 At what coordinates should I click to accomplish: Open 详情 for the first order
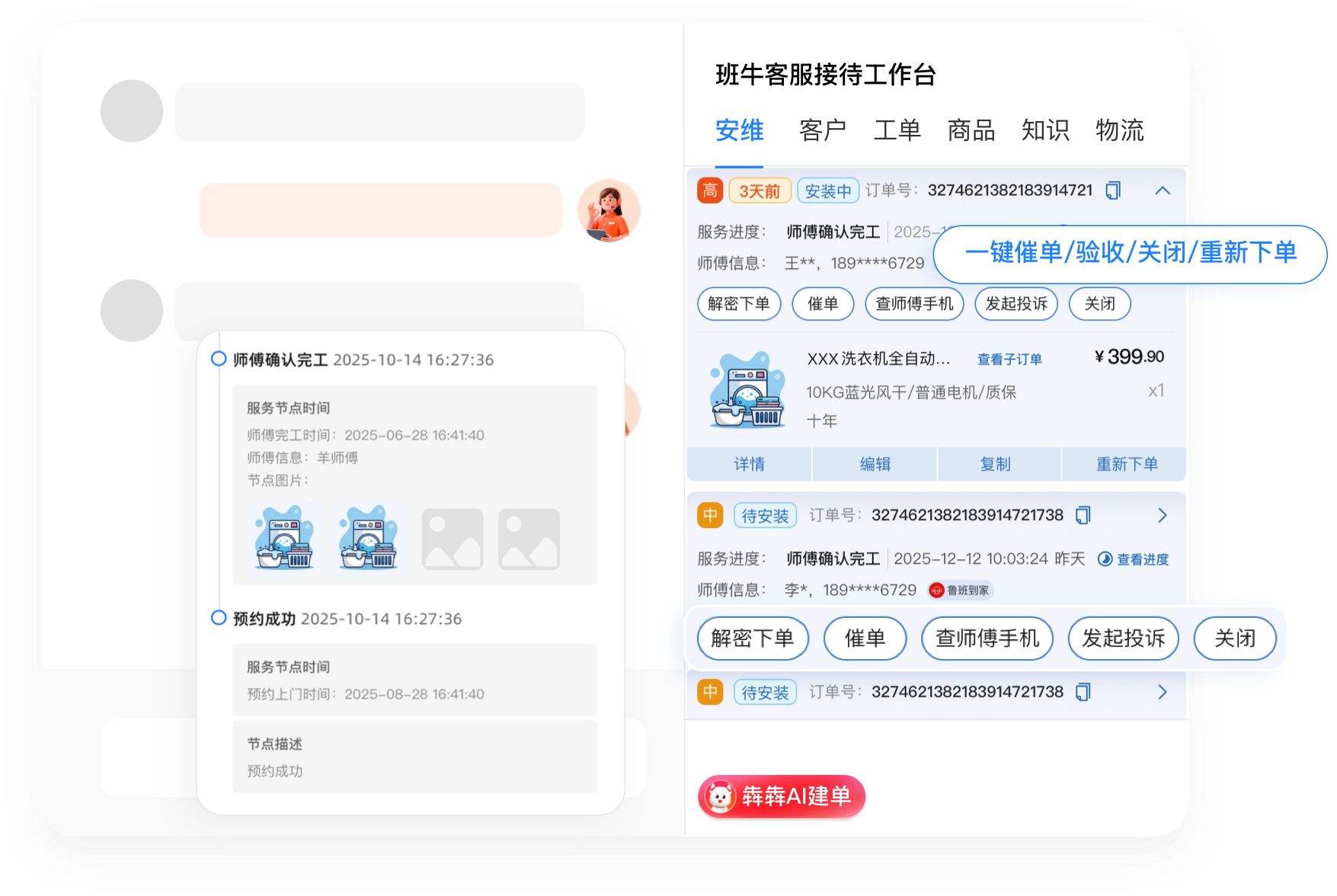[x=749, y=464]
